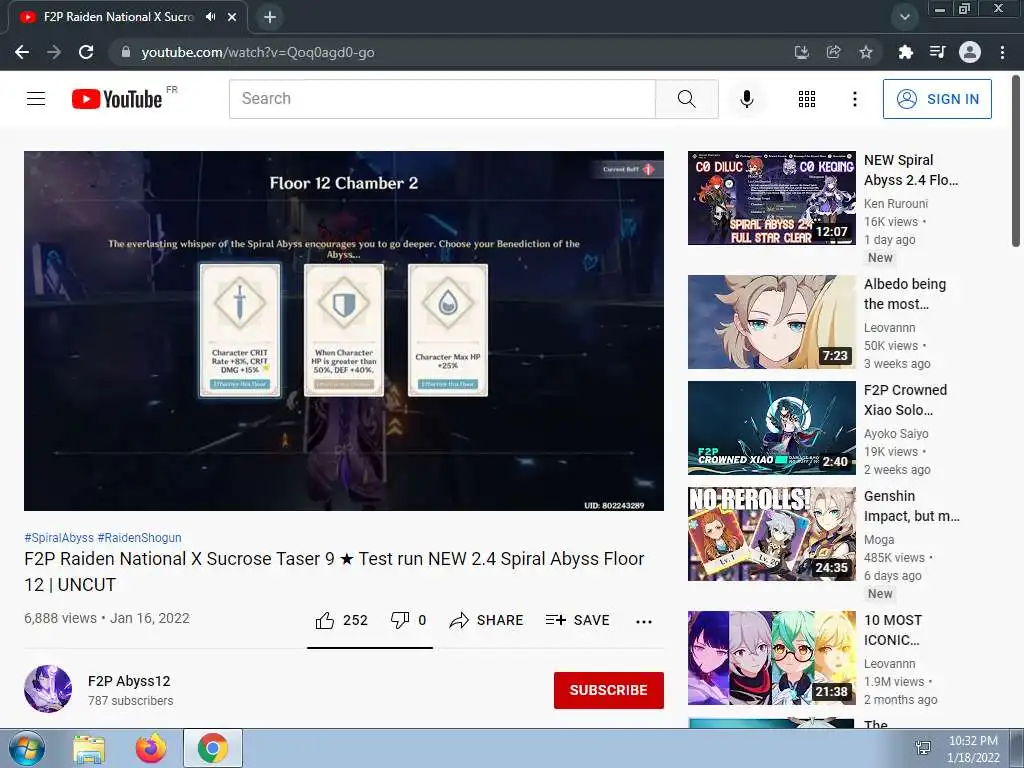
Task: Click the address bar URL
Action: coord(258,52)
